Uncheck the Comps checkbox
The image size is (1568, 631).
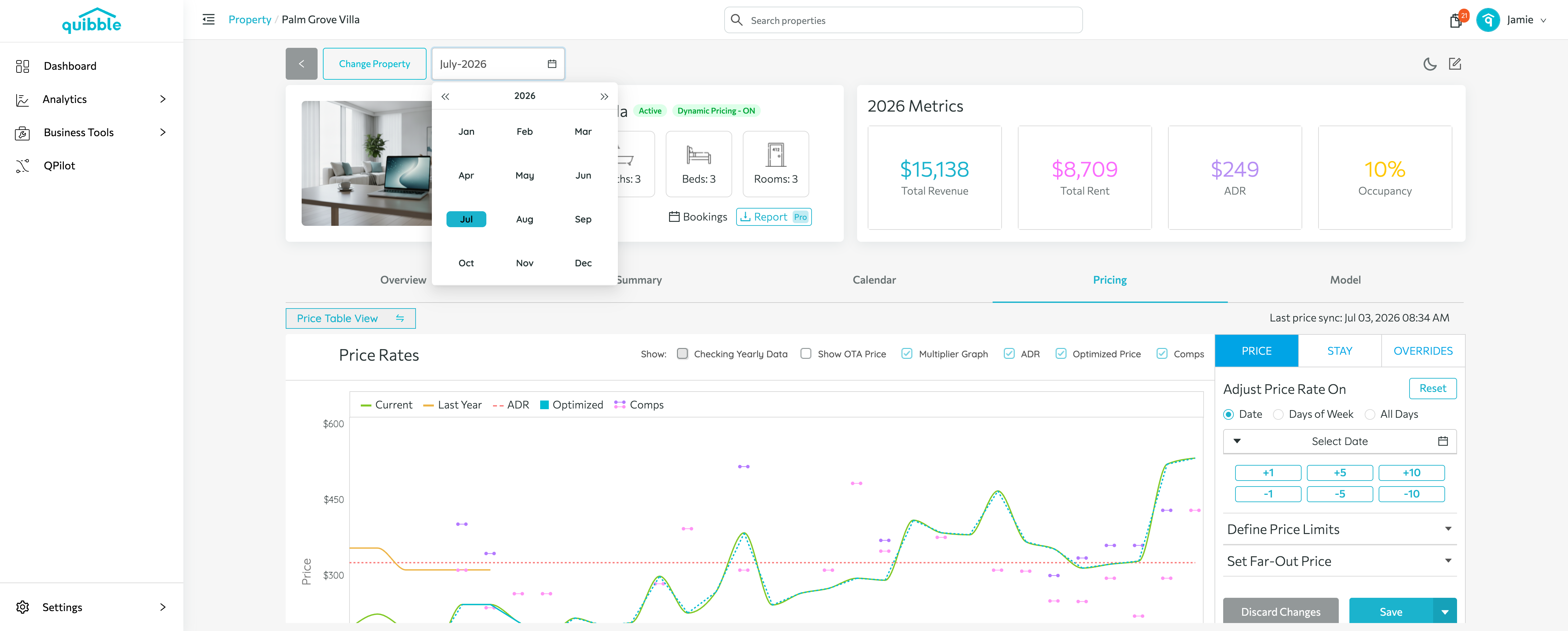(1162, 354)
